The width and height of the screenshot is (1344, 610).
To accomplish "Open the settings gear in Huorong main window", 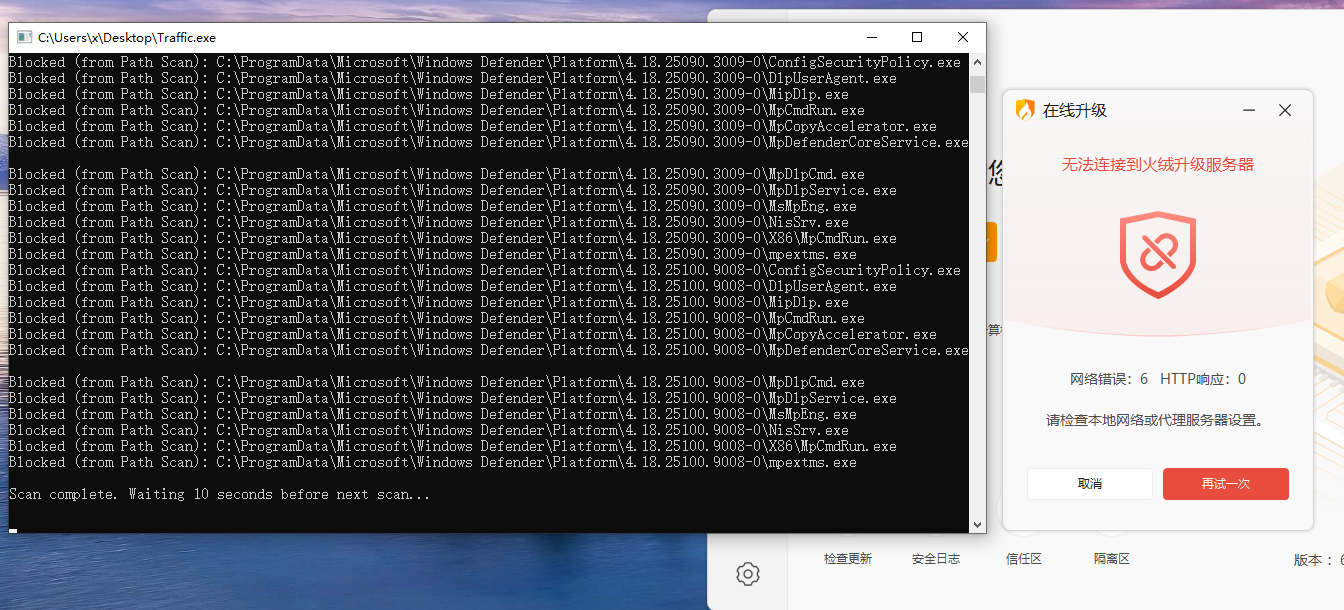I will 747,573.
